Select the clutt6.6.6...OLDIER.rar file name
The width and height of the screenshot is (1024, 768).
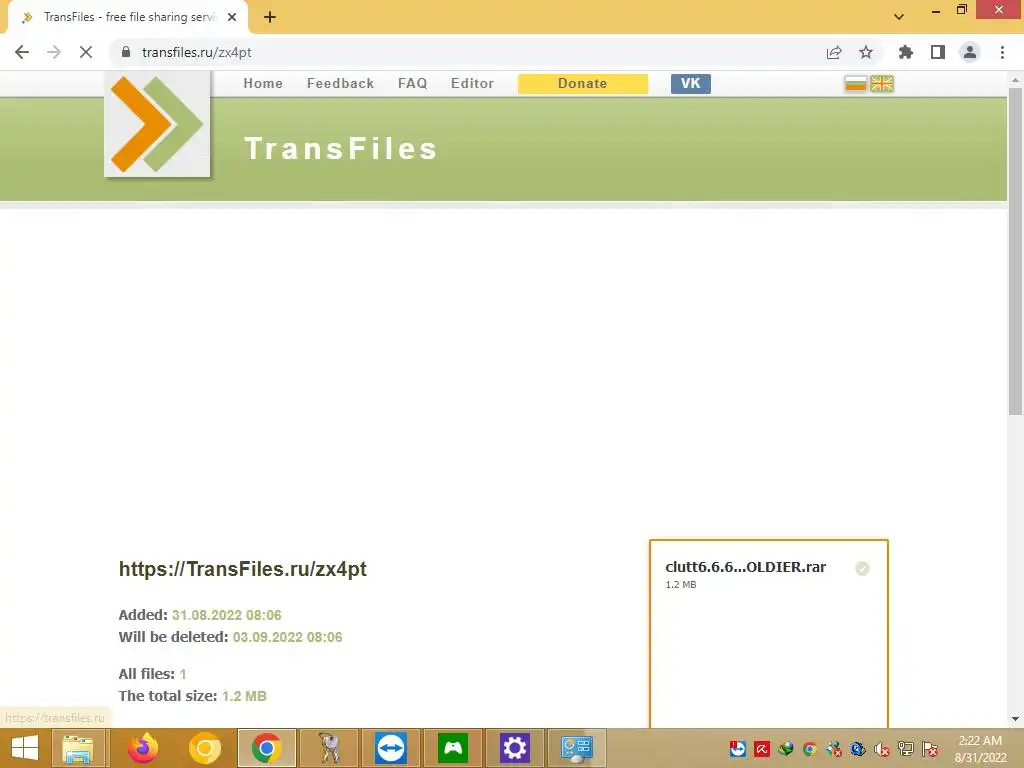[x=745, y=567]
